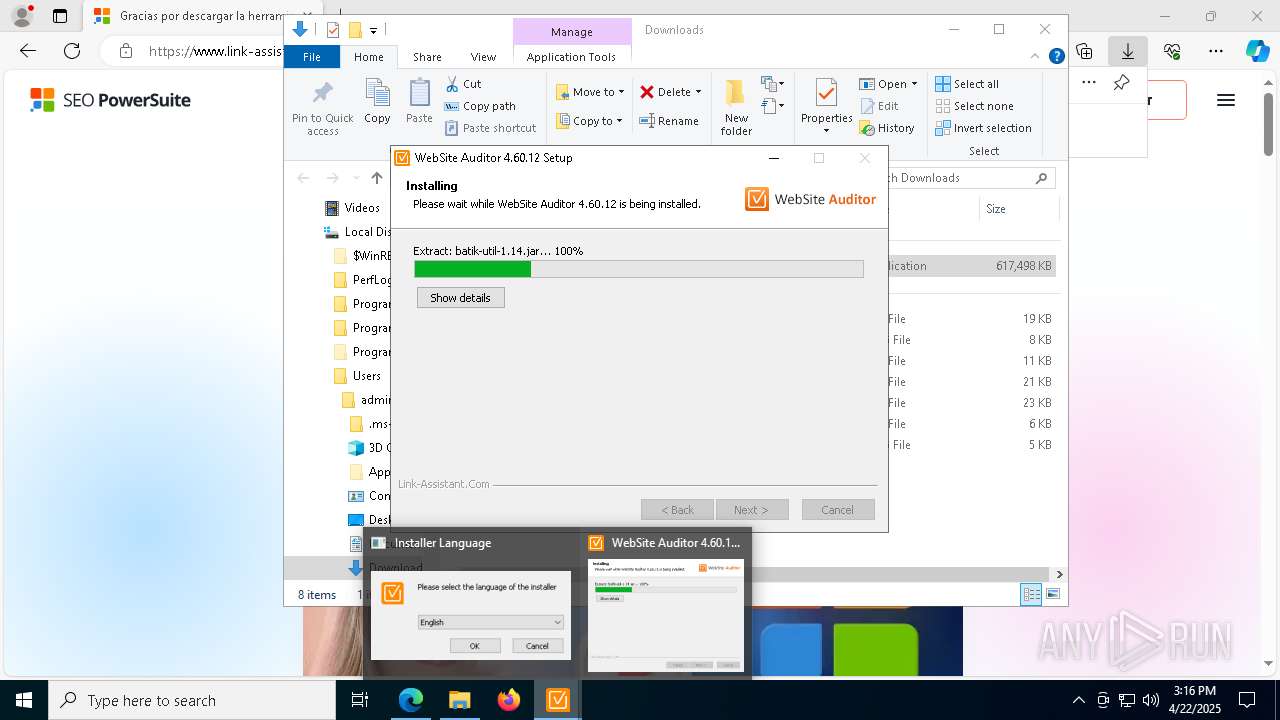Click the Search Downloads box

click(x=968, y=178)
